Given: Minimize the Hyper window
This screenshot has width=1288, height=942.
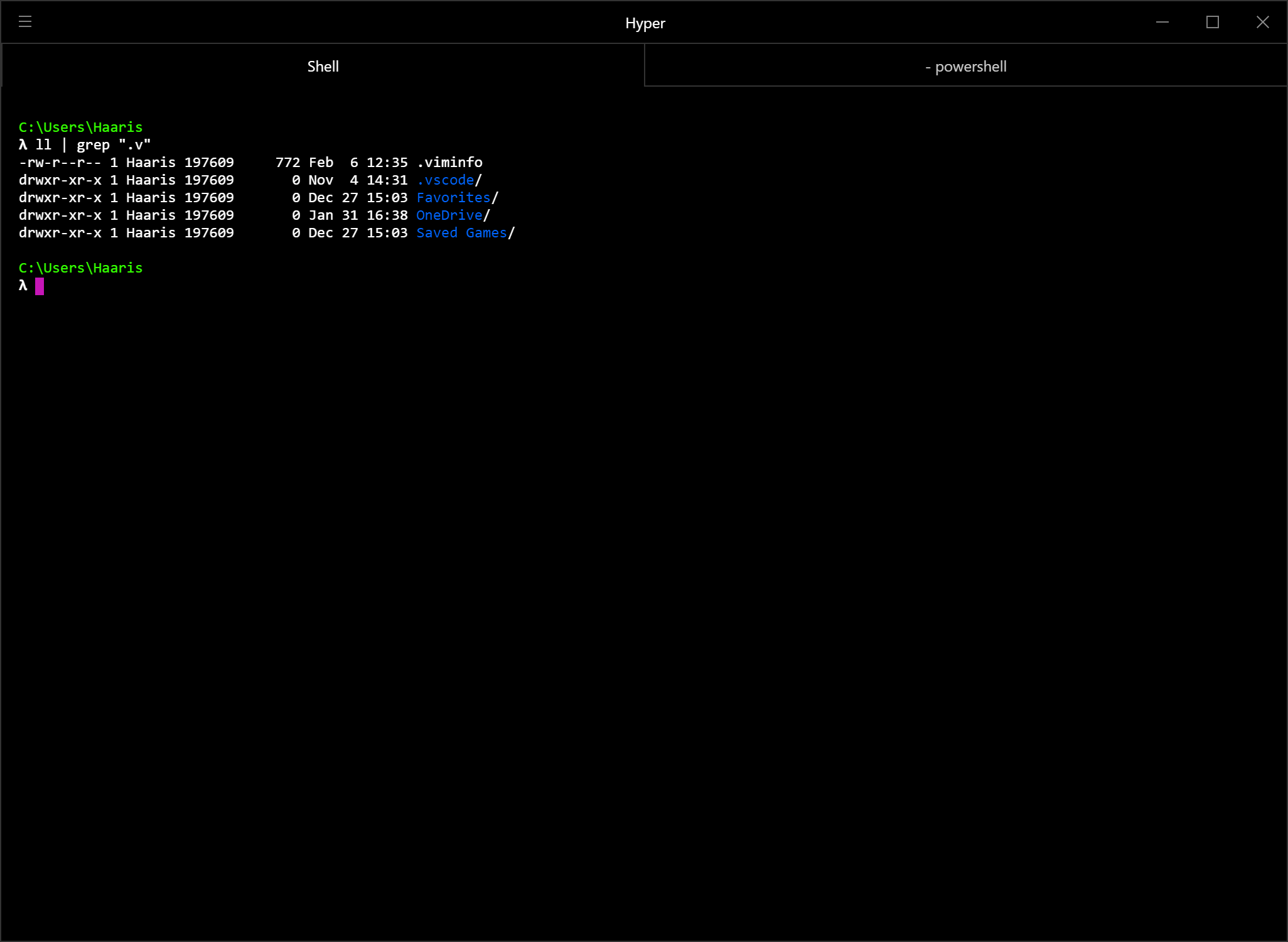Looking at the screenshot, I should point(1162,22).
